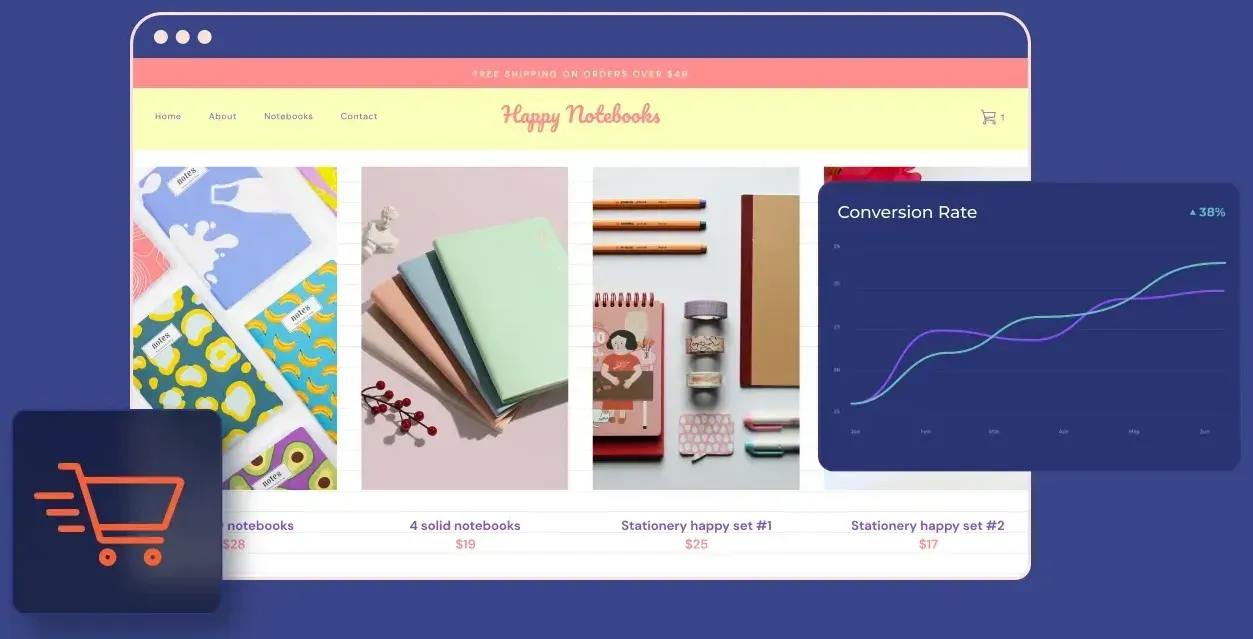Open the shopping cart icon in header

tap(988, 117)
